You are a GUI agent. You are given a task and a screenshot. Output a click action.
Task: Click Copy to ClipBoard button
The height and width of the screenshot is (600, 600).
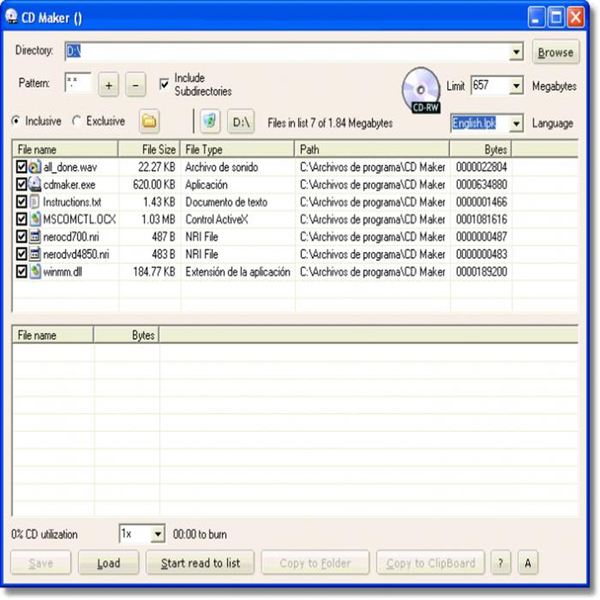430,562
